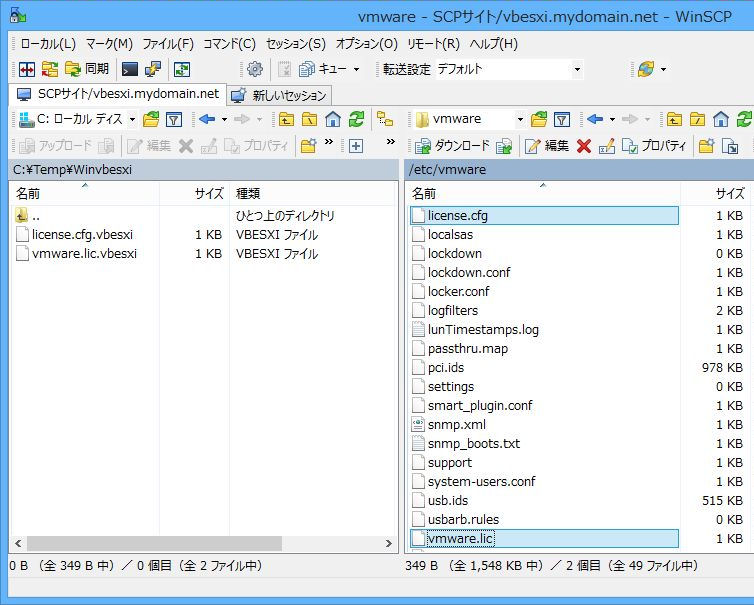Open the terminal console icon
The image size is (754, 605).
pos(129,69)
